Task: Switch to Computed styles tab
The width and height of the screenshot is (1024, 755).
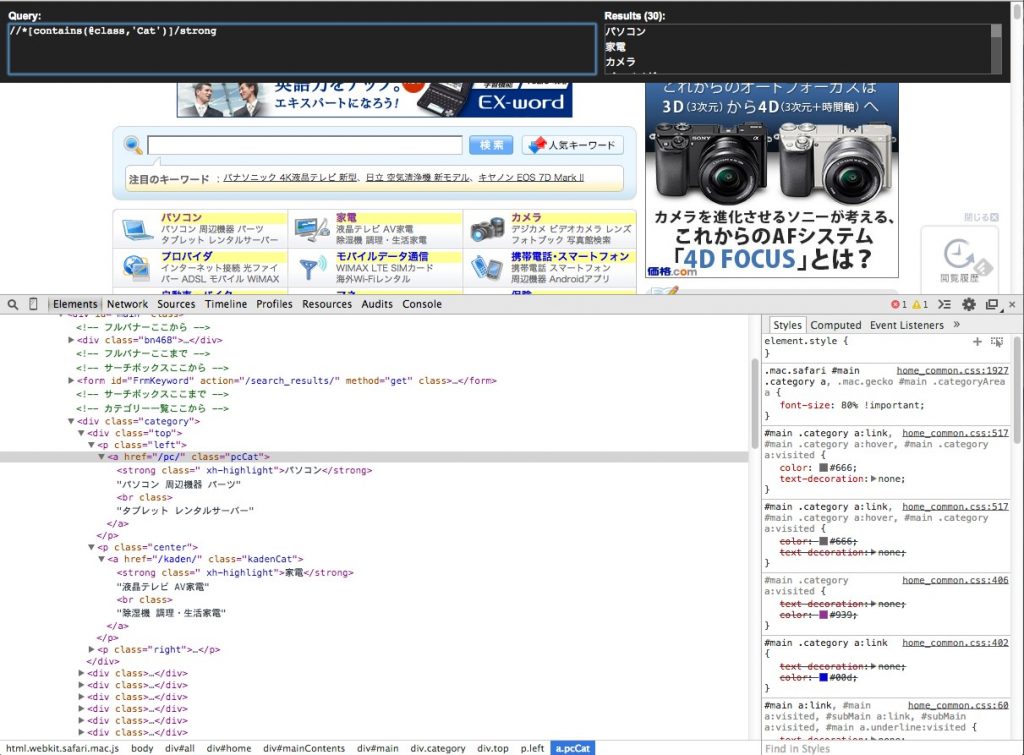Action: (835, 325)
